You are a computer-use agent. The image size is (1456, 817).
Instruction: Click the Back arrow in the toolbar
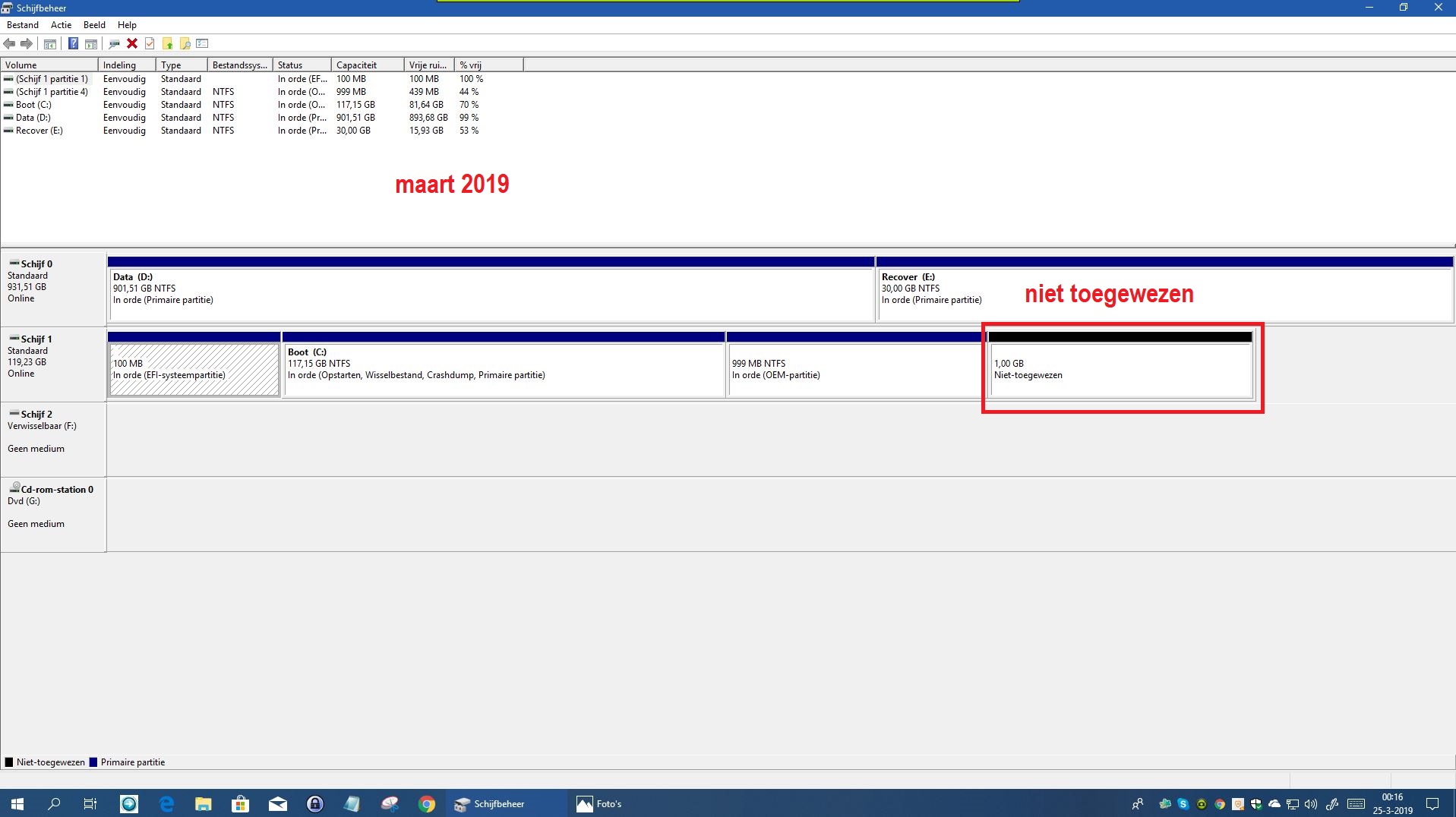click(9, 44)
